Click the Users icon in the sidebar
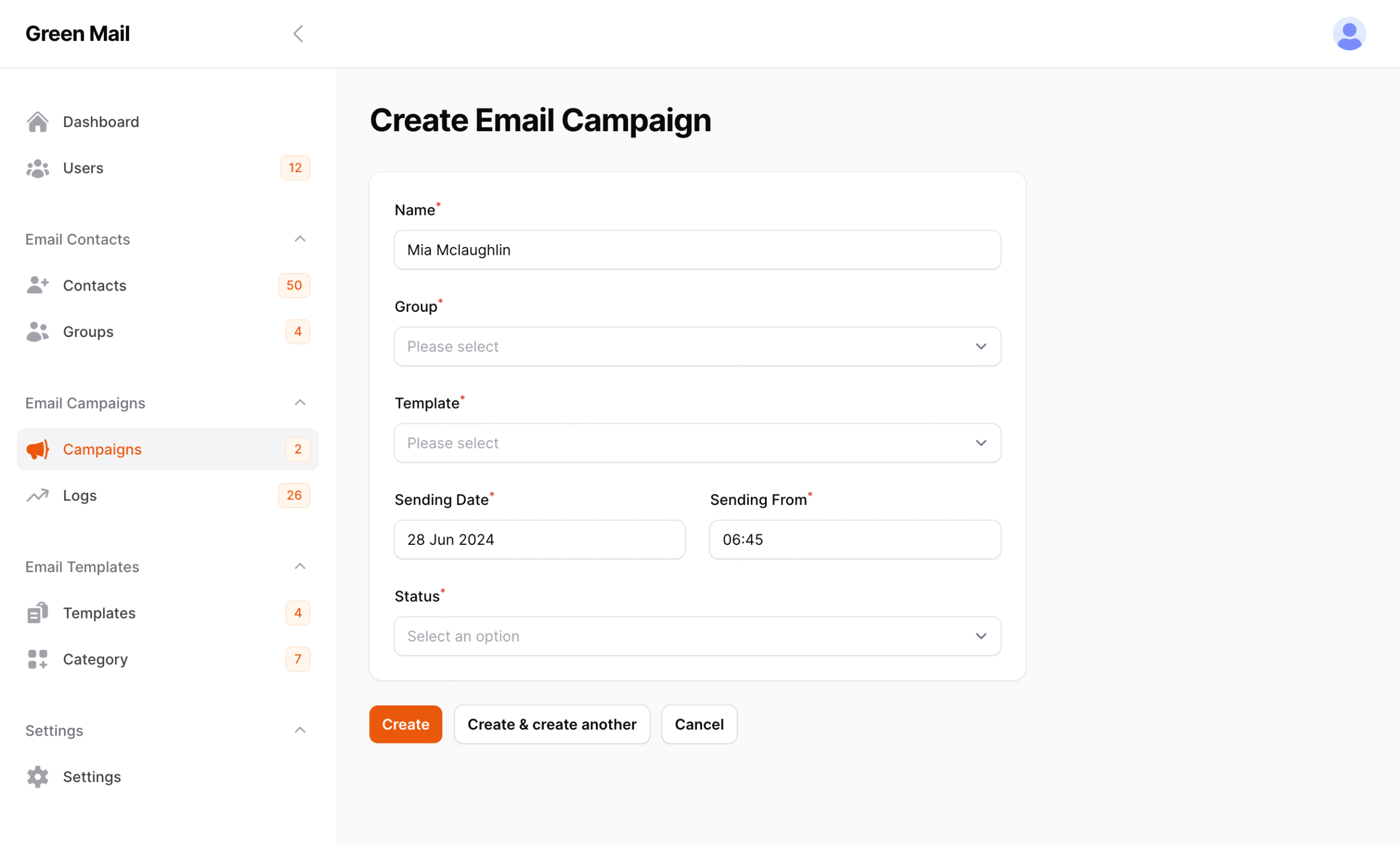 [x=38, y=168]
